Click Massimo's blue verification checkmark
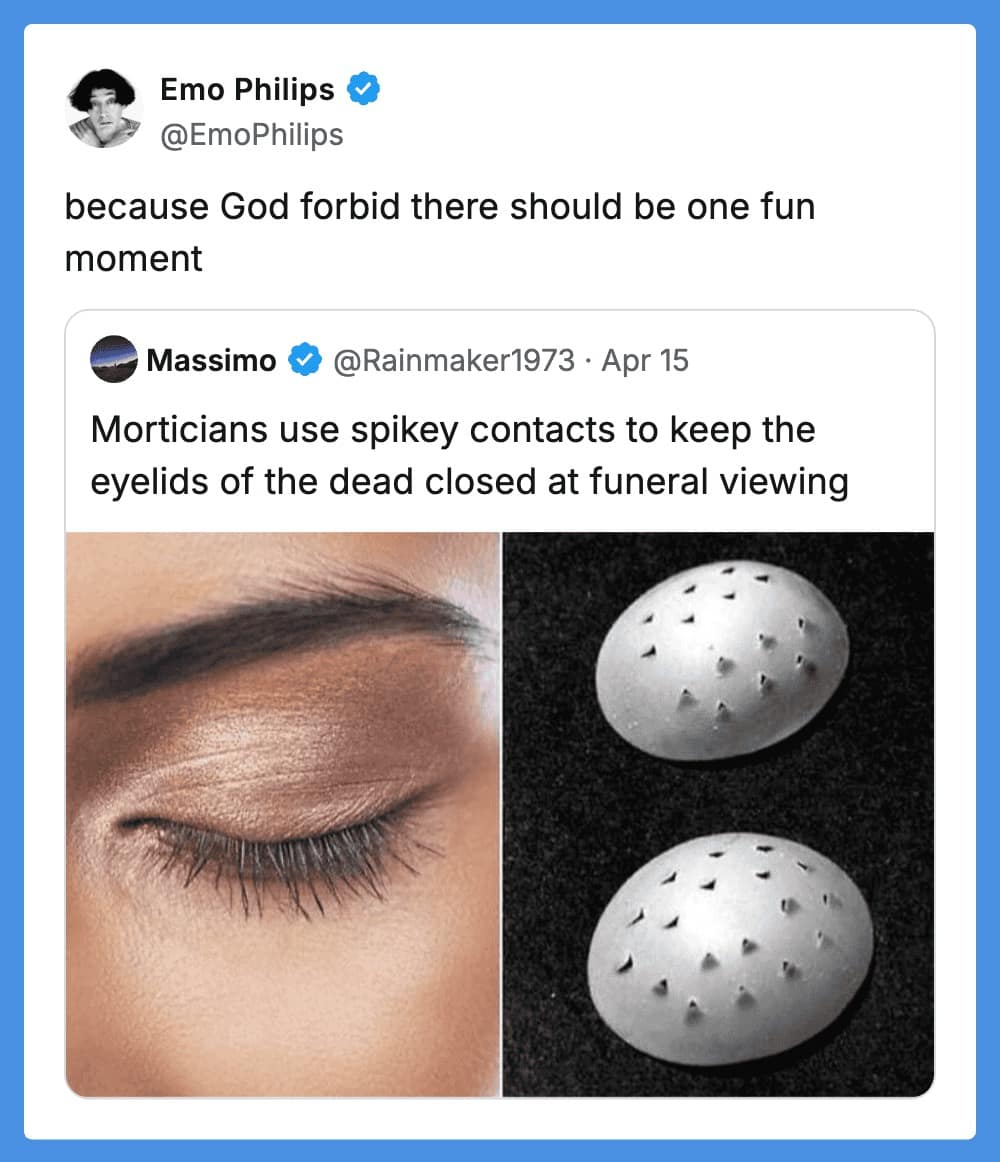This screenshot has width=1000, height=1162. point(304,361)
